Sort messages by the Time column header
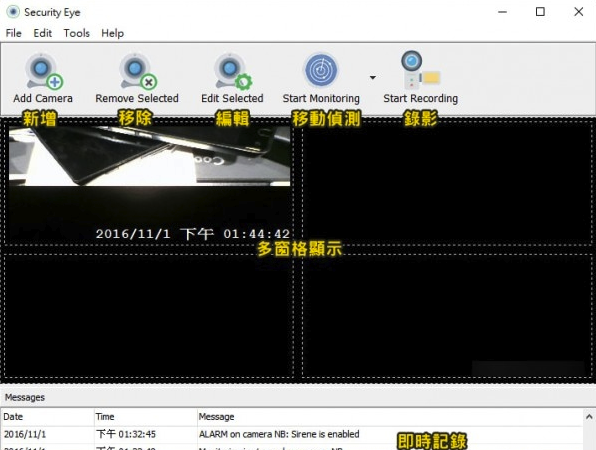 145,417
